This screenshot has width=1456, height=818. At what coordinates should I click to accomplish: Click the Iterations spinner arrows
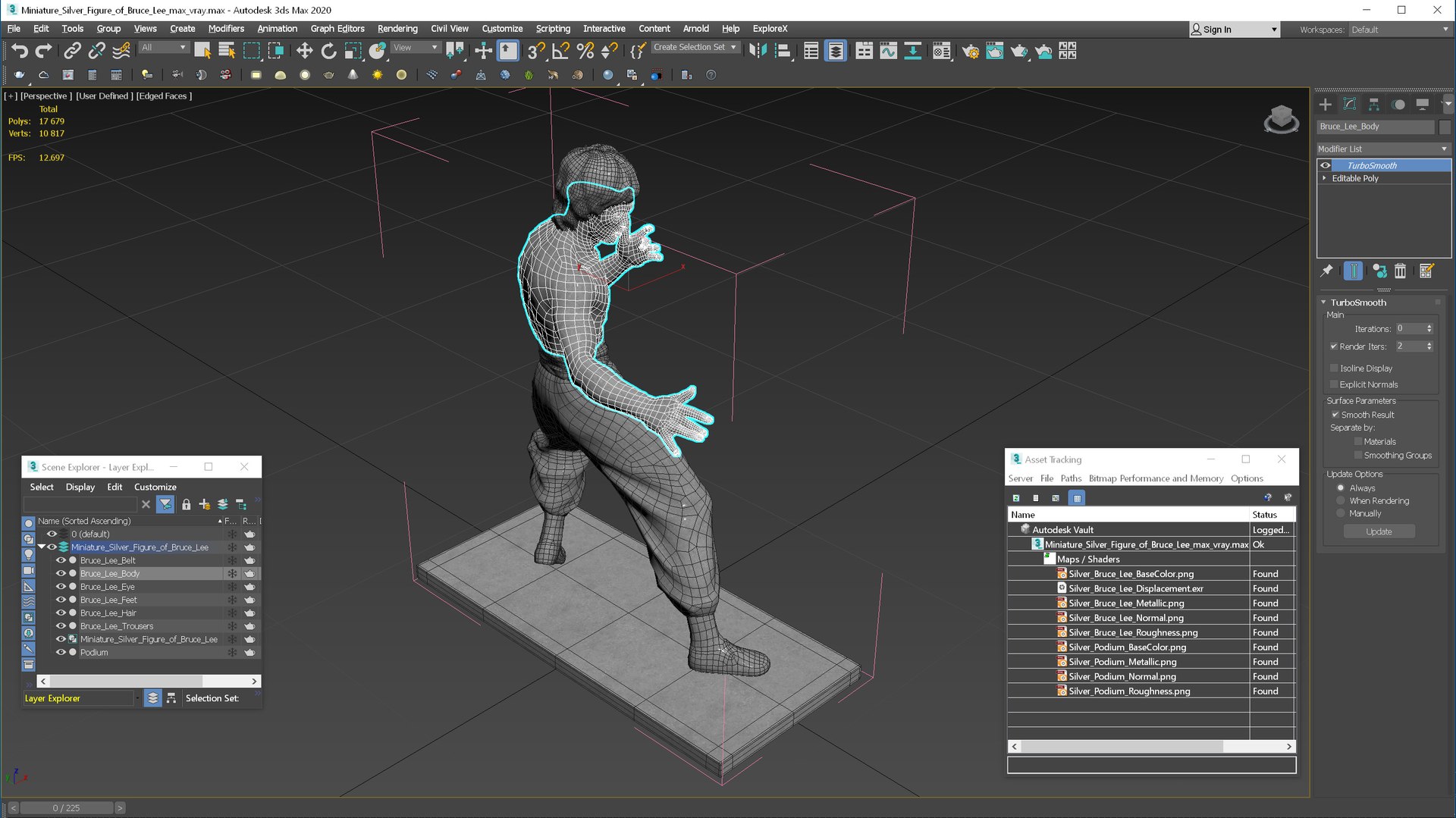tap(1429, 329)
